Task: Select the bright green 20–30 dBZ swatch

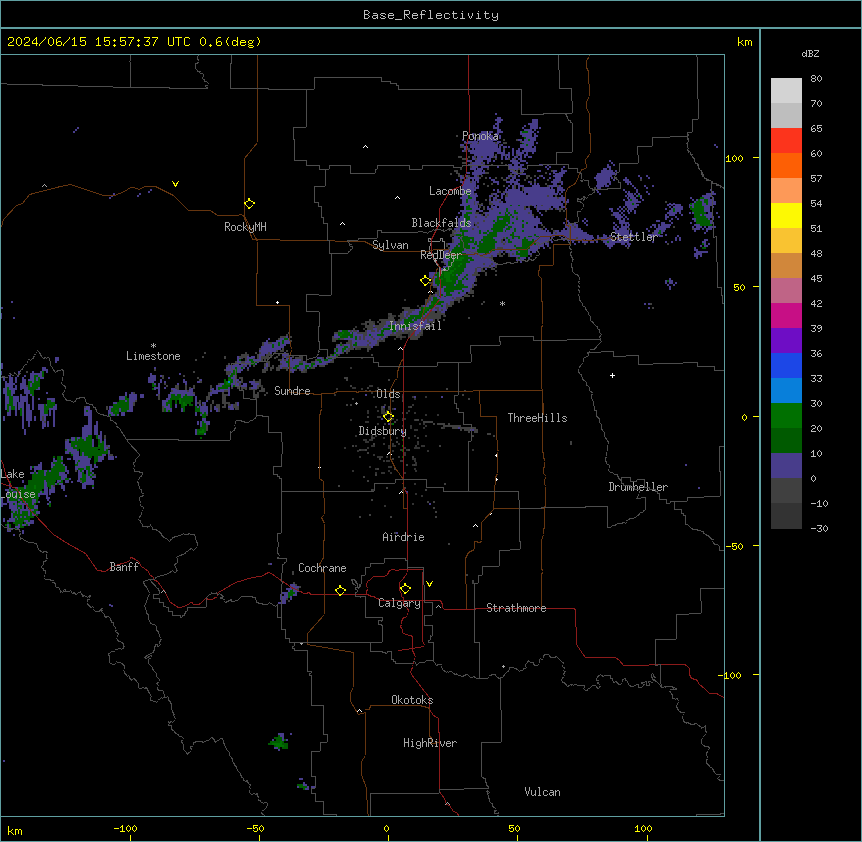Action: coord(786,416)
